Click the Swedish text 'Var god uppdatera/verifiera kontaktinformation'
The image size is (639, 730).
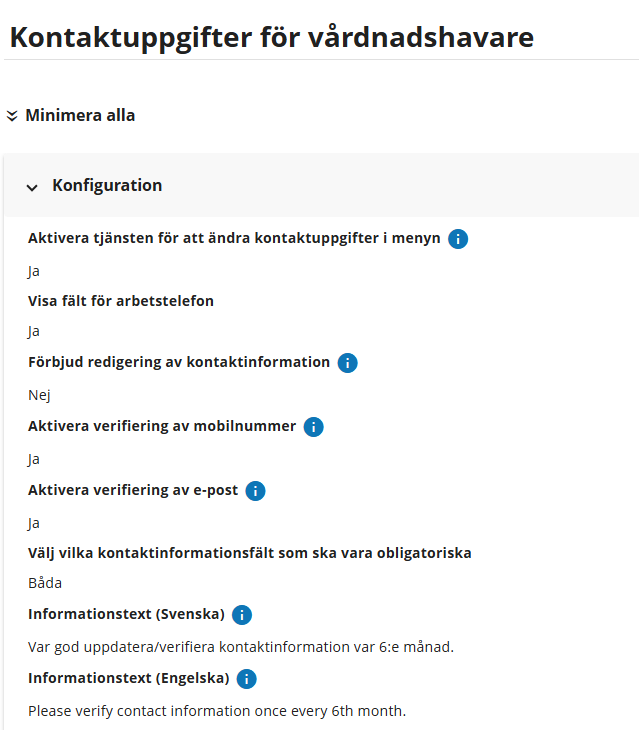point(241,647)
